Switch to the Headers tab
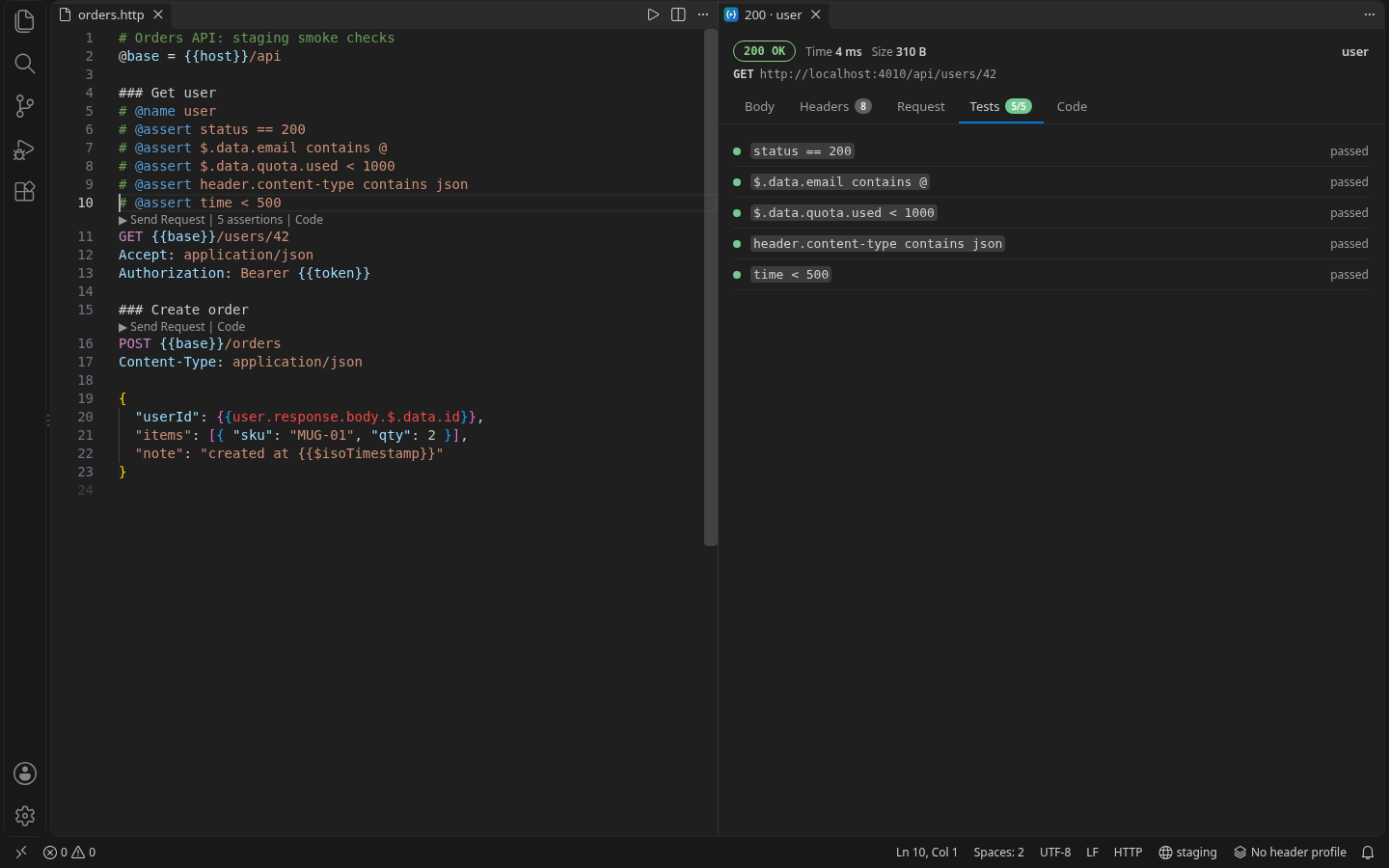This screenshot has height=868, width=1389. [835, 106]
